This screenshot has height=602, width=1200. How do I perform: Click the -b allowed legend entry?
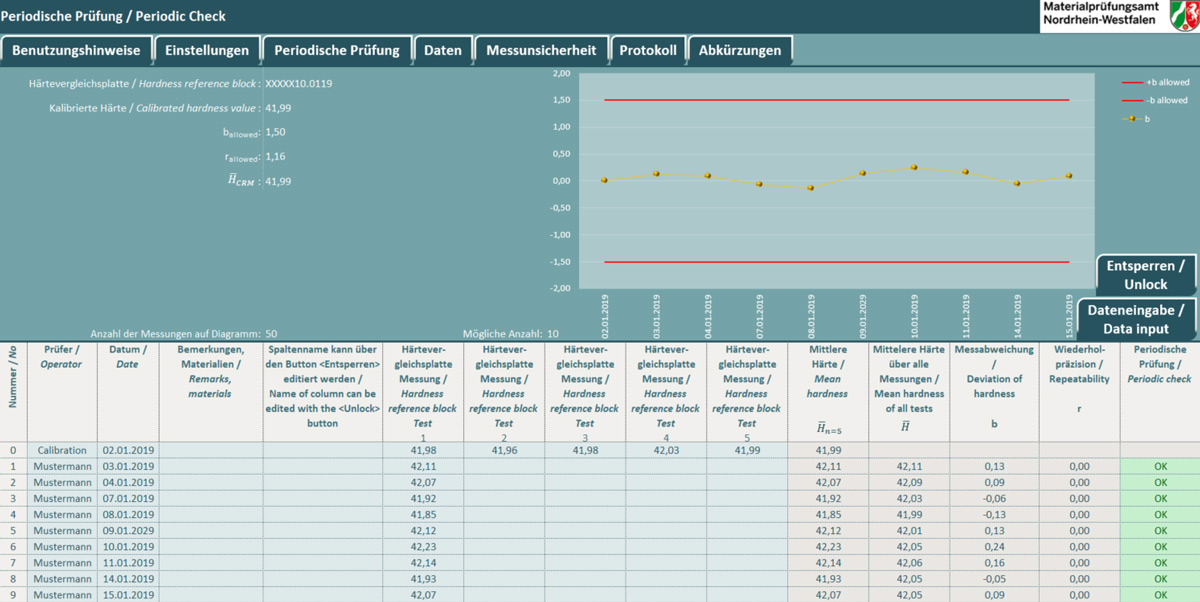1155,100
